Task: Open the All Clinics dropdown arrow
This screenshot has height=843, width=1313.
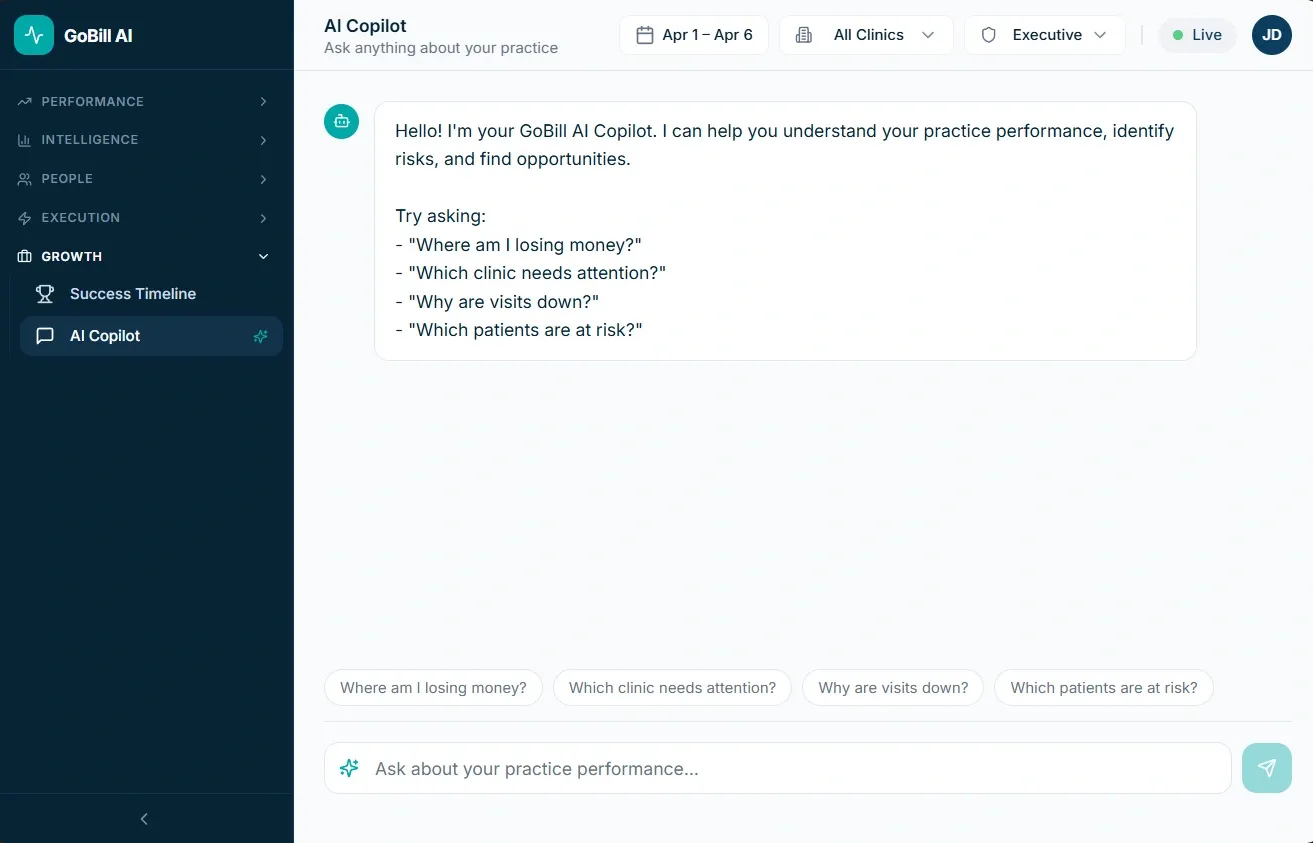Action: [928, 35]
